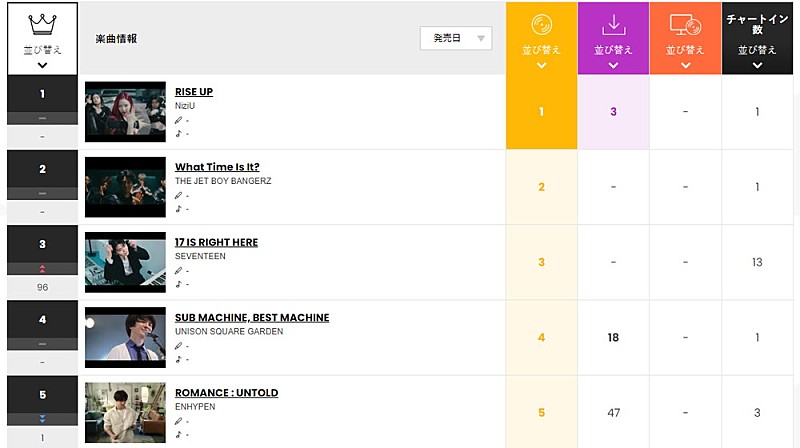Click the download chart icon
The image size is (800, 448).
[613, 23]
